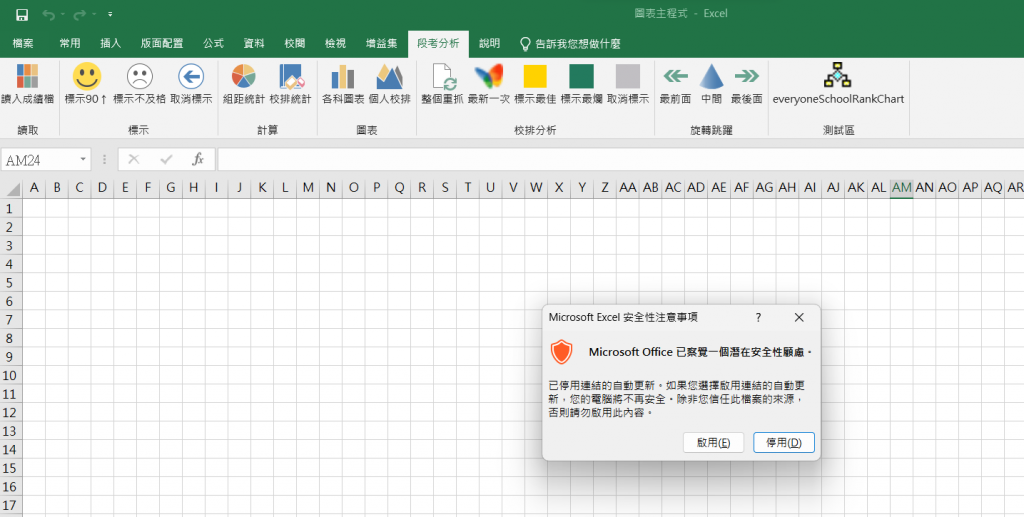
Task: Close the Microsoft Excel security dialog
Action: pyautogui.click(x=799, y=317)
